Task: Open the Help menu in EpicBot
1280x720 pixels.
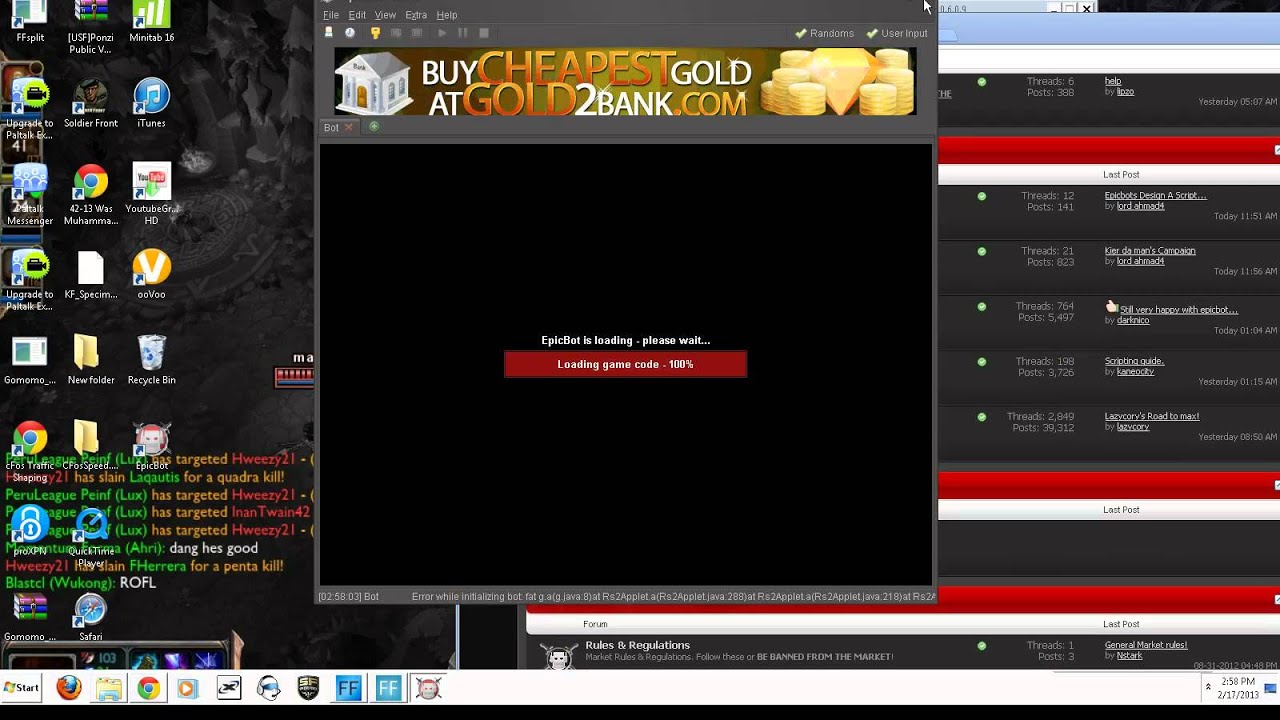Action: tap(447, 15)
